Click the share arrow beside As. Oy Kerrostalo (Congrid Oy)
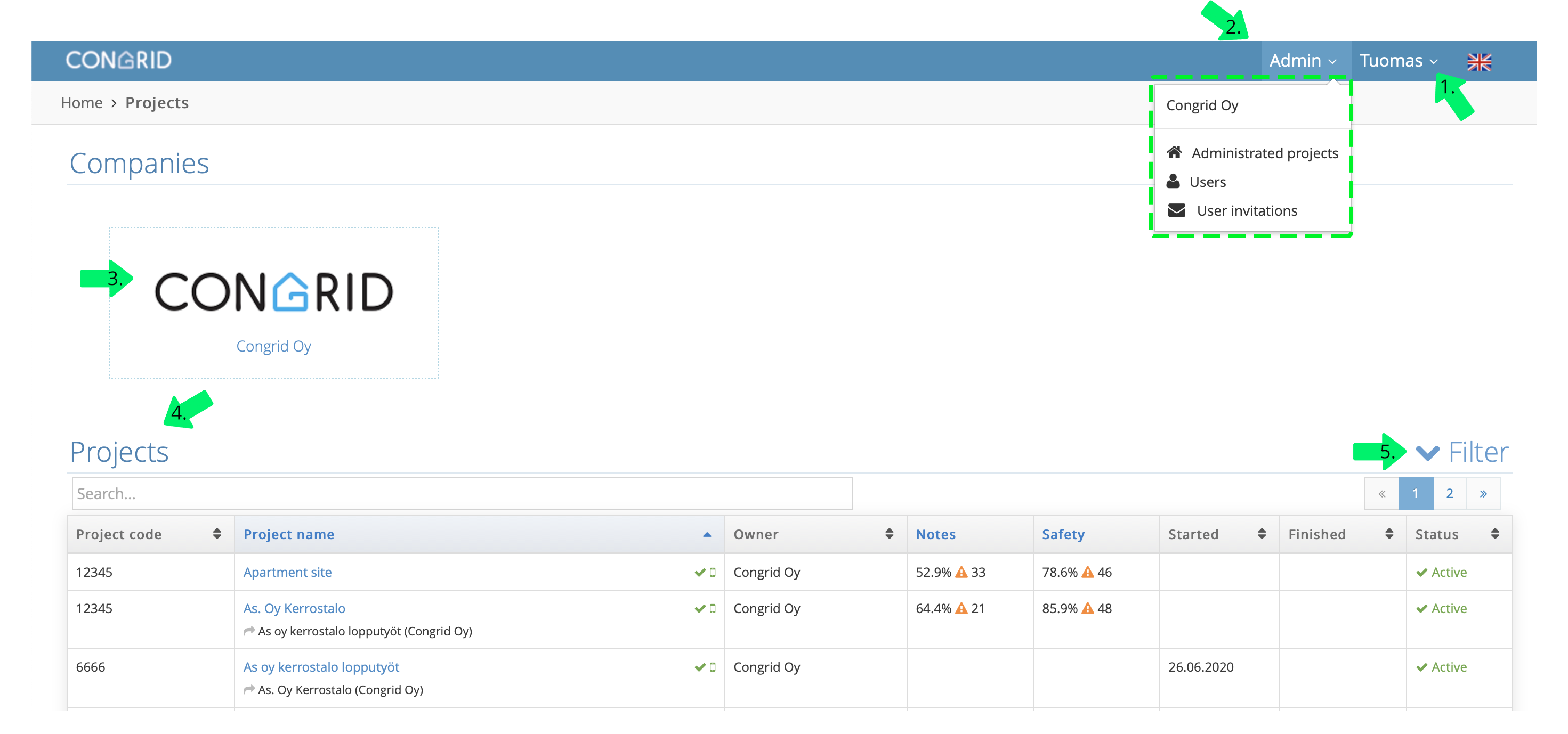Image resolution: width=1568 pixels, height=734 pixels. [x=249, y=689]
